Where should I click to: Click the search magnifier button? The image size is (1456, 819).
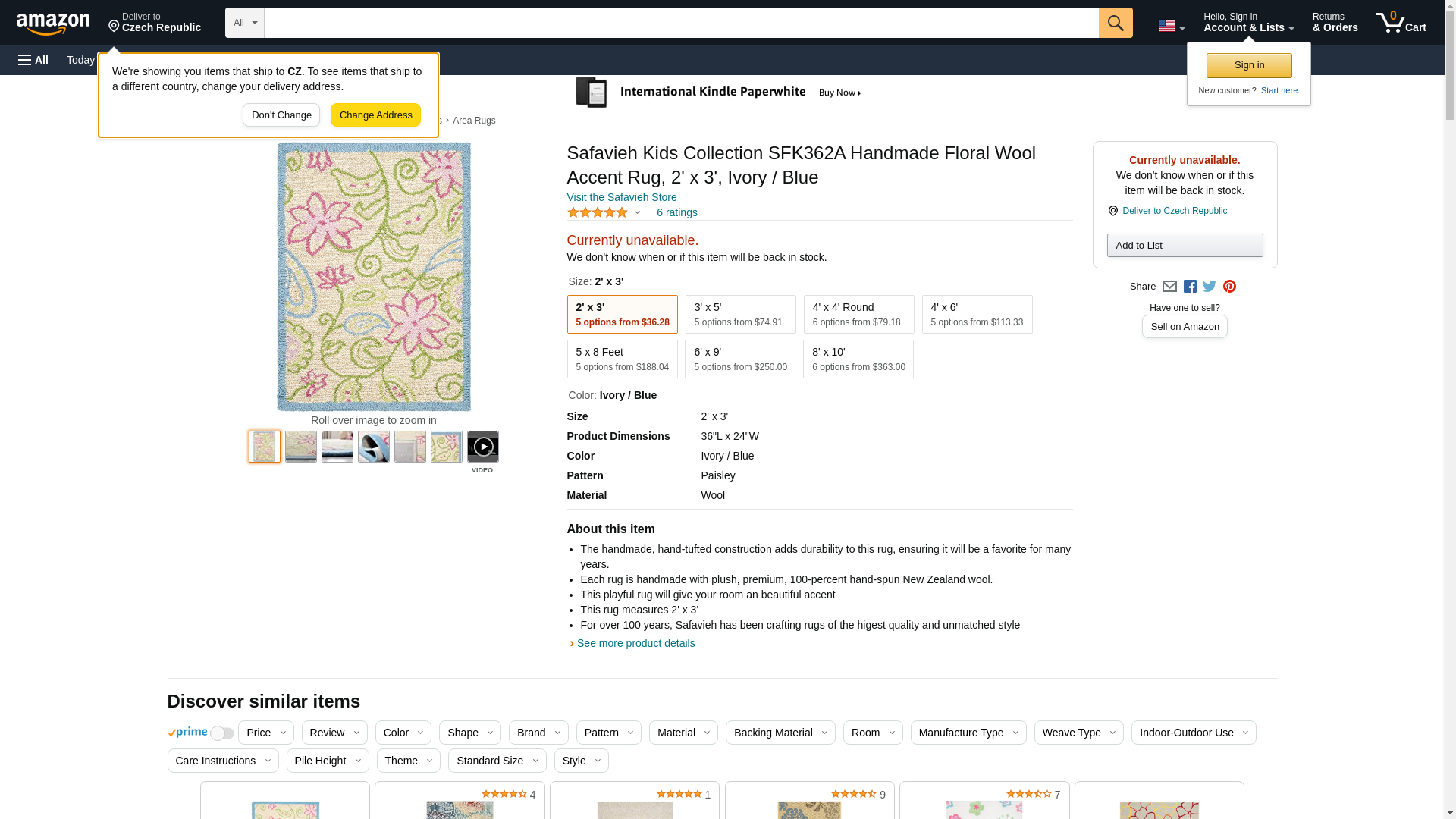[x=1115, y=23]
